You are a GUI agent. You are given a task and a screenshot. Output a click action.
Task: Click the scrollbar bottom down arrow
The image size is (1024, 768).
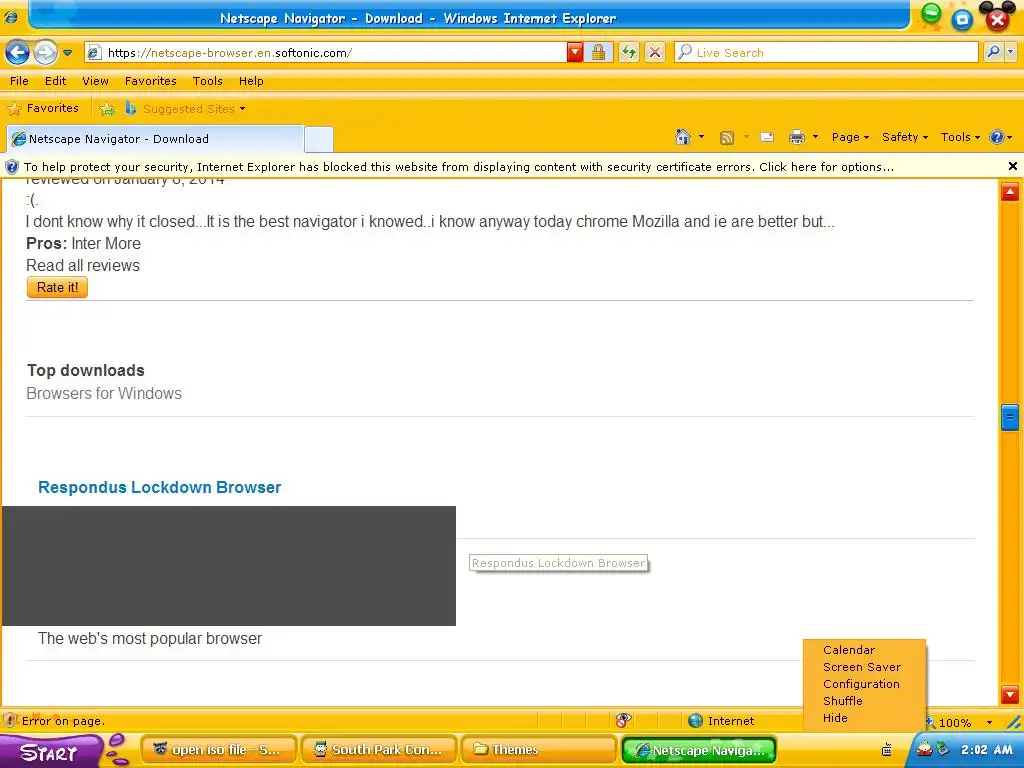tap(1010, 694)
